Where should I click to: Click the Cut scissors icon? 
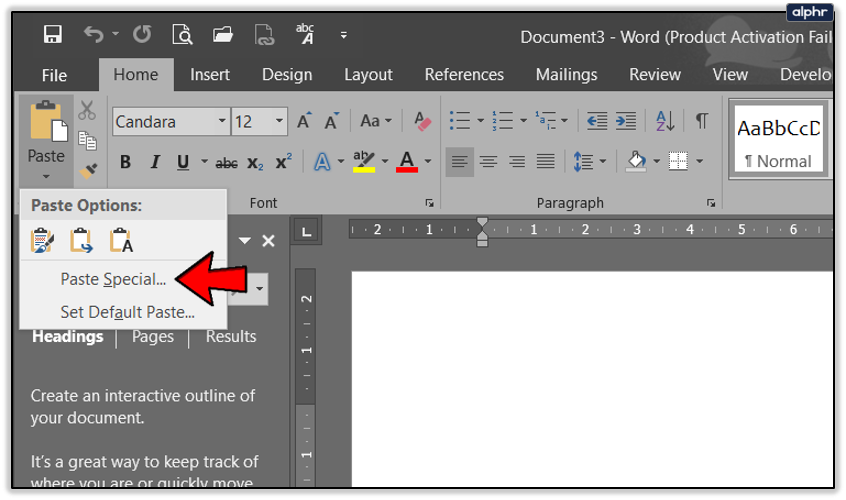point(87,110)
